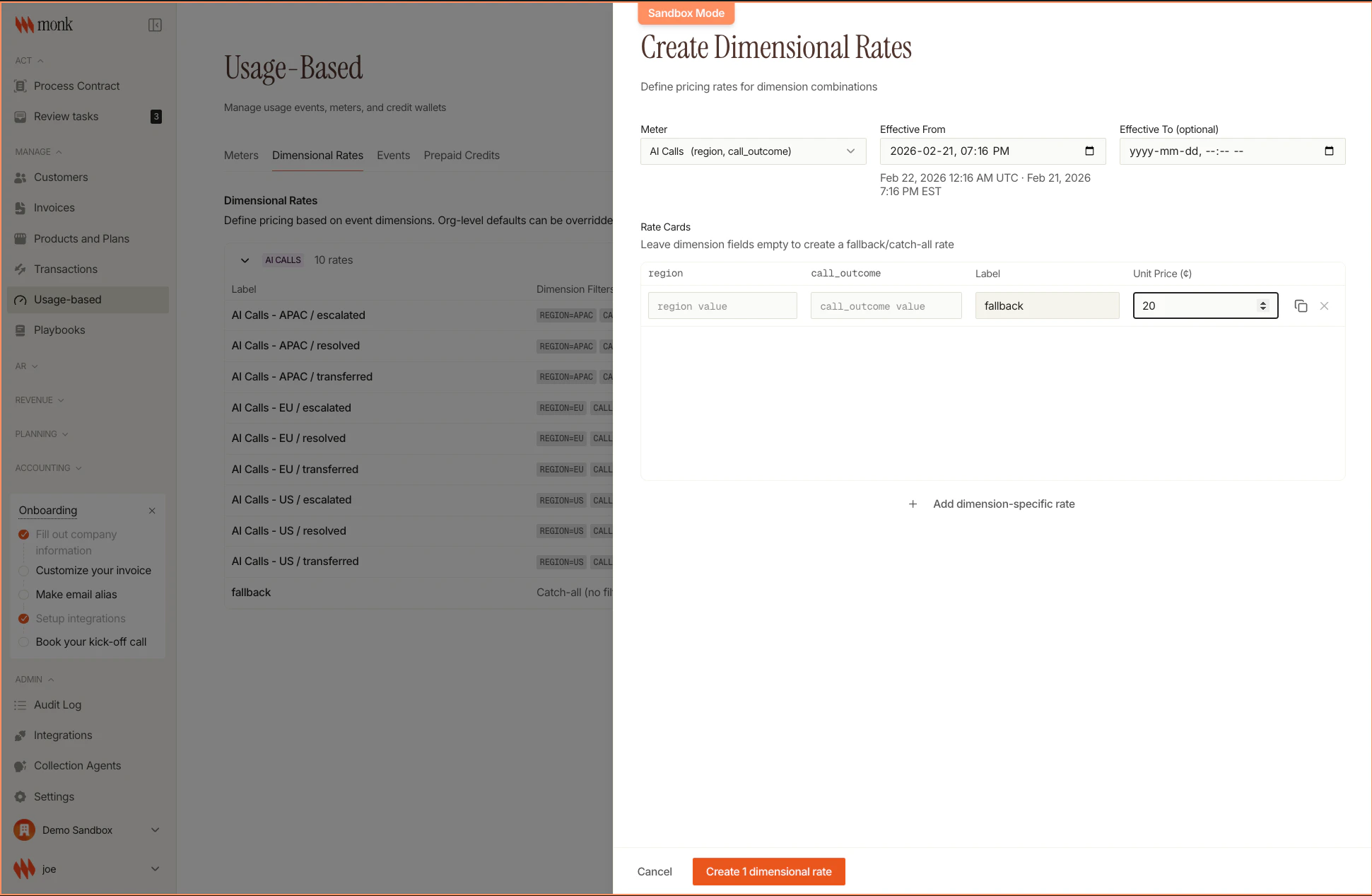Click the region value input field
Screen dimensions: 1372x896
pos(722,306)
